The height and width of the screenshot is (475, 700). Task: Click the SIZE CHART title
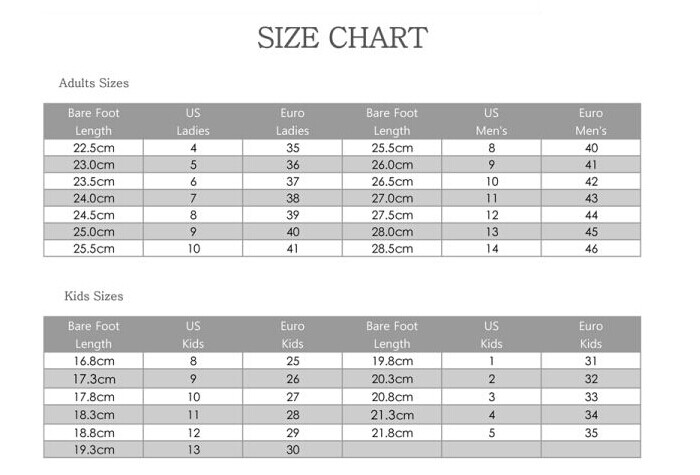342,38
